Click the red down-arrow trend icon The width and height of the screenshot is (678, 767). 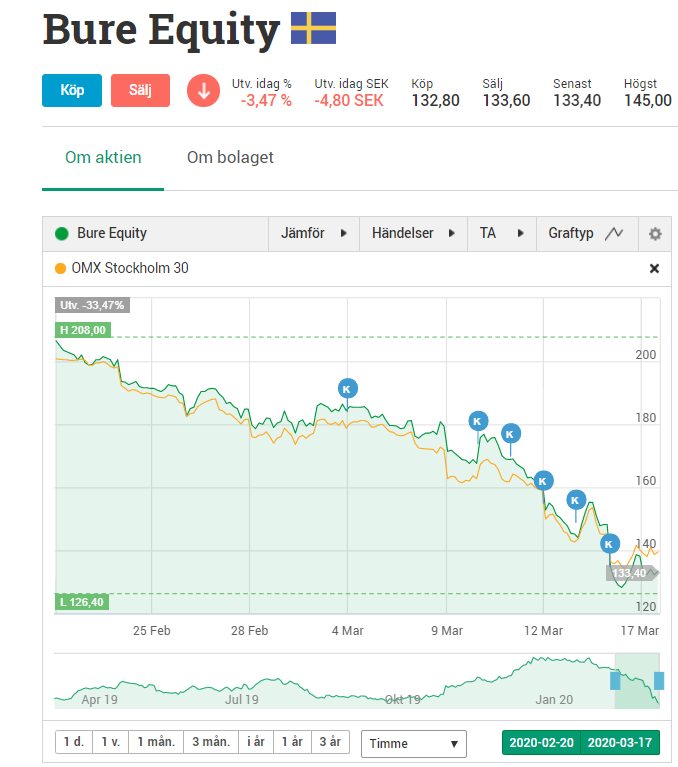click(x=203, y=90)
